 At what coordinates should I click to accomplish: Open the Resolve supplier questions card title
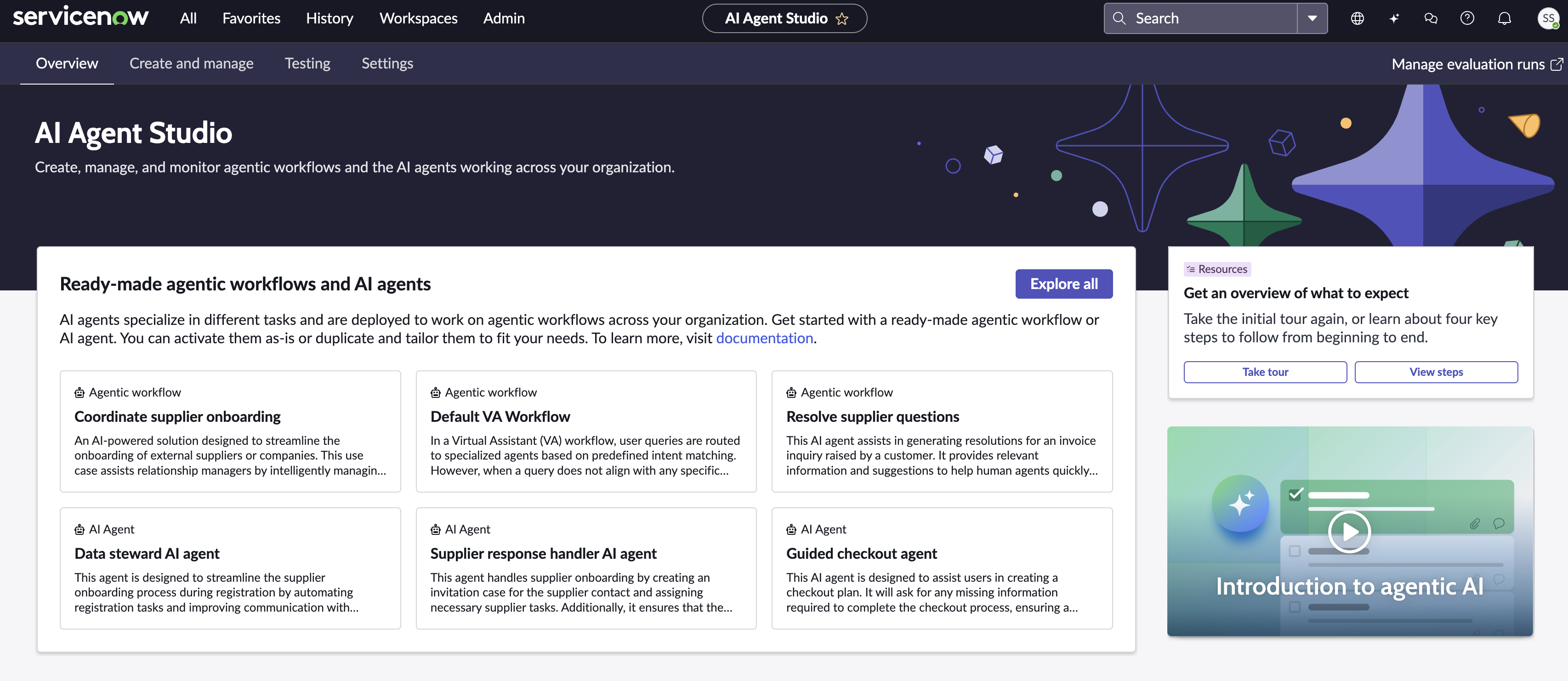(872, 416)
